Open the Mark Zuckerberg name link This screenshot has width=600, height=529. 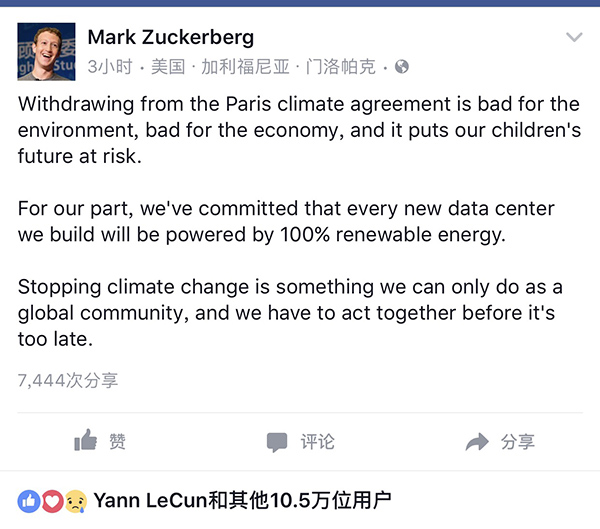click(x=171, y=38)
